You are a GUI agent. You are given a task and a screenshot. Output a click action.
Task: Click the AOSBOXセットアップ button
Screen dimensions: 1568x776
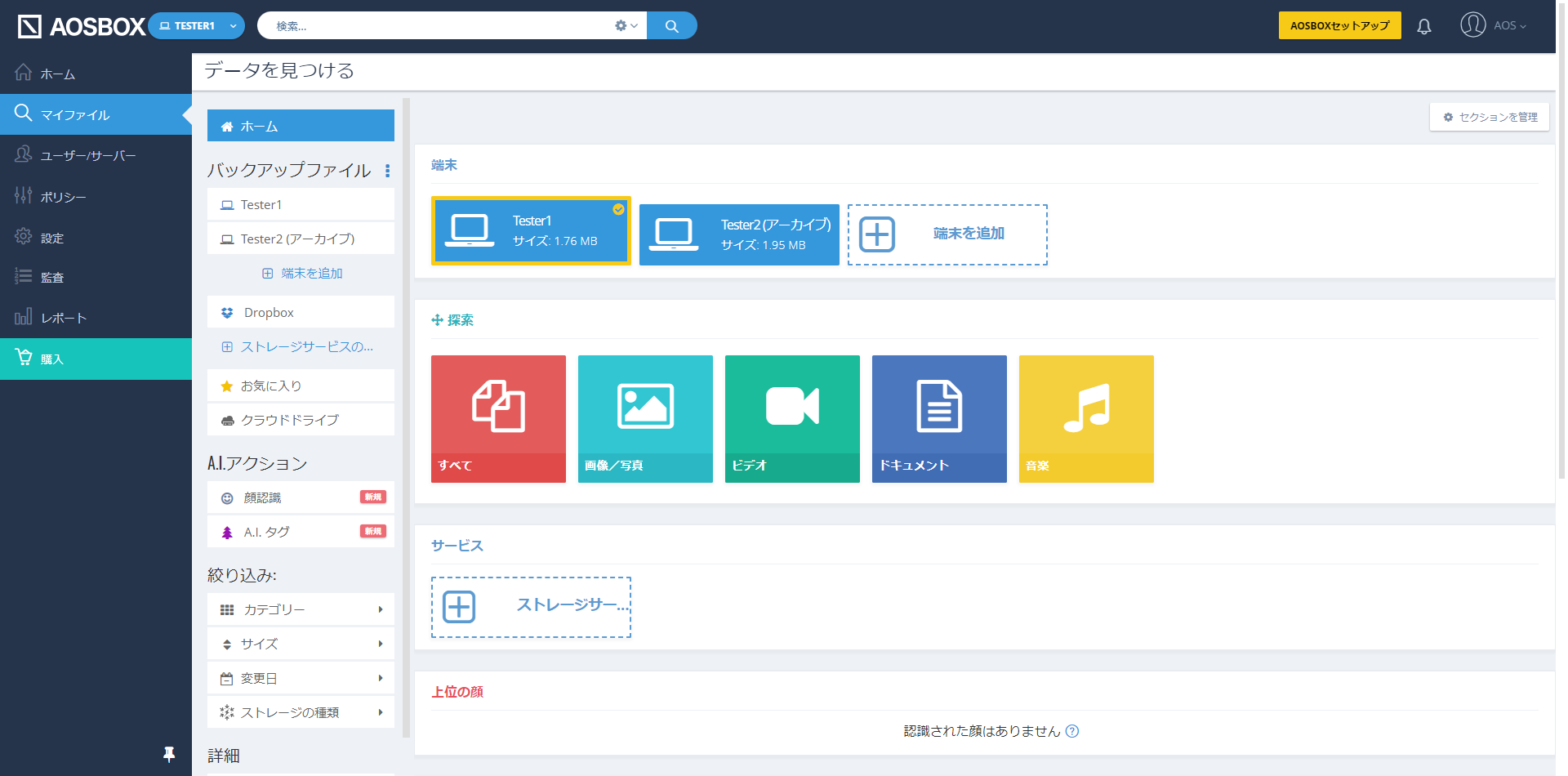pos(1339,26)
